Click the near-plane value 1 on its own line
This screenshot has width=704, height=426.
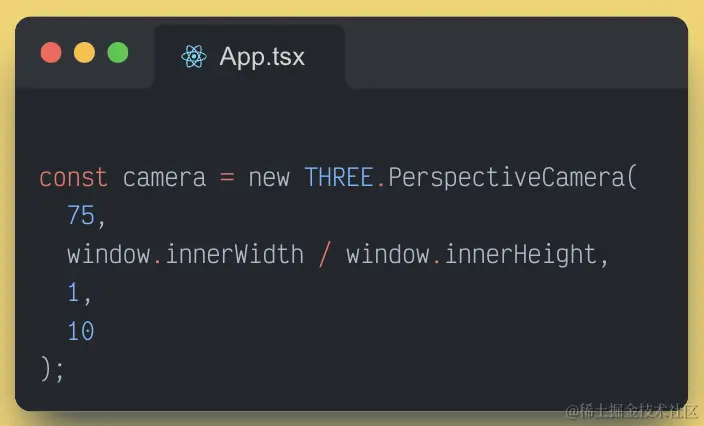(73, 292)
